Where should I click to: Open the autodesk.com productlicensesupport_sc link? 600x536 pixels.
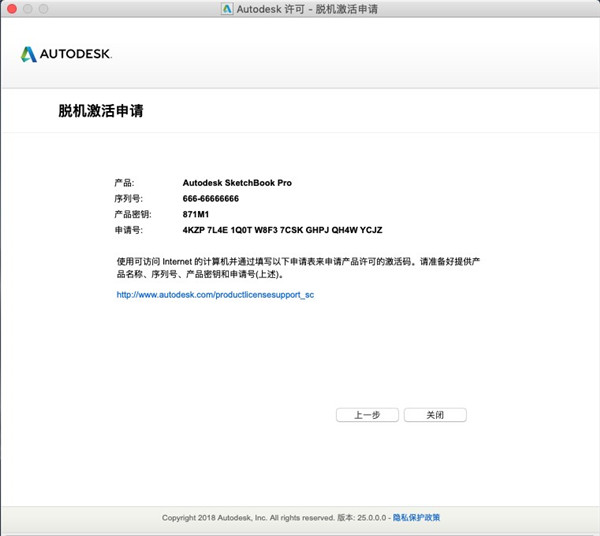215,295
